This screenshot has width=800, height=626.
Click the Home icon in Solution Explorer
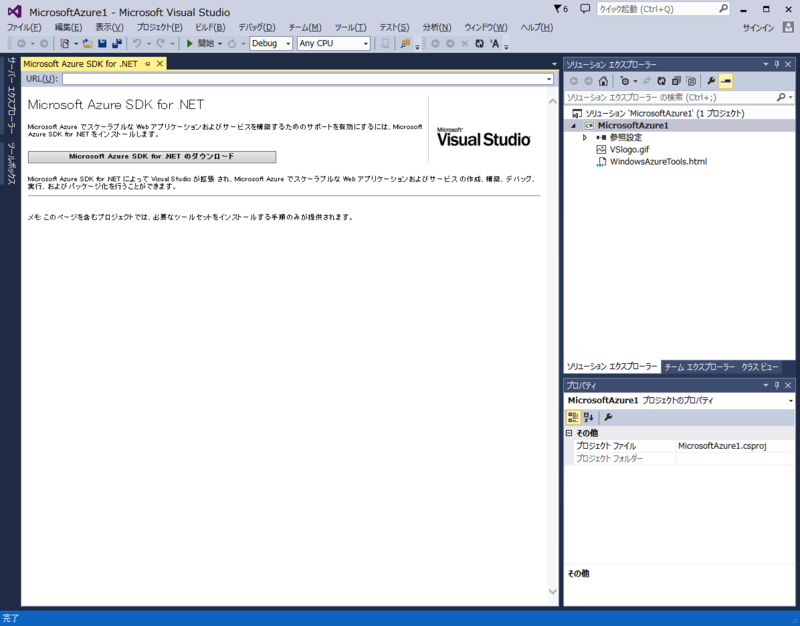tap(603, 81)
